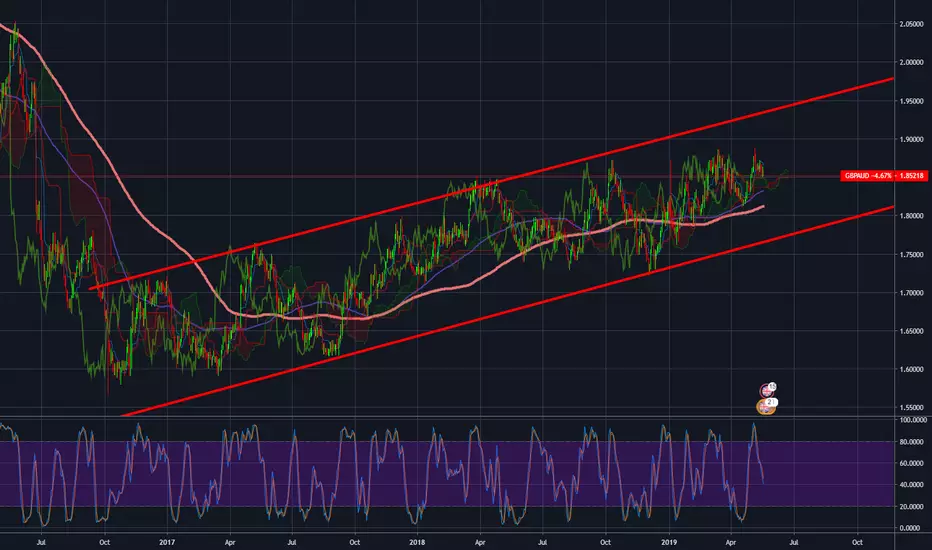Screen dimensions: 932x550
Task: Click the Apr label right after 2019
Action: (731, 542)
